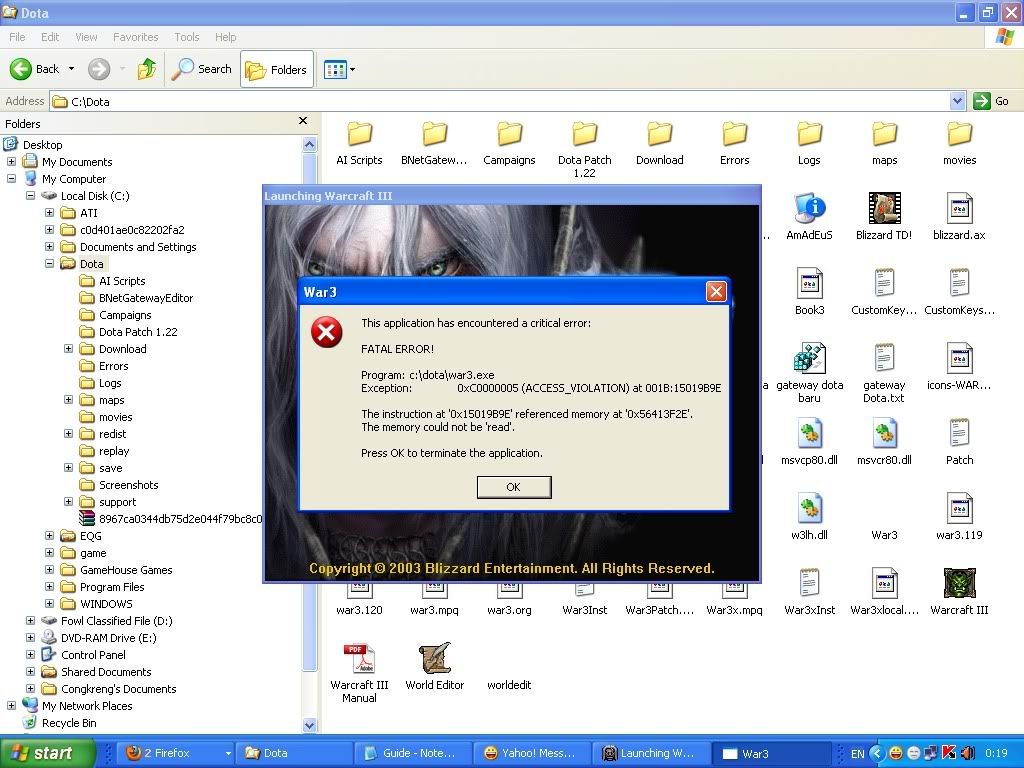Select the Logs folder in file view

(809, 133)
